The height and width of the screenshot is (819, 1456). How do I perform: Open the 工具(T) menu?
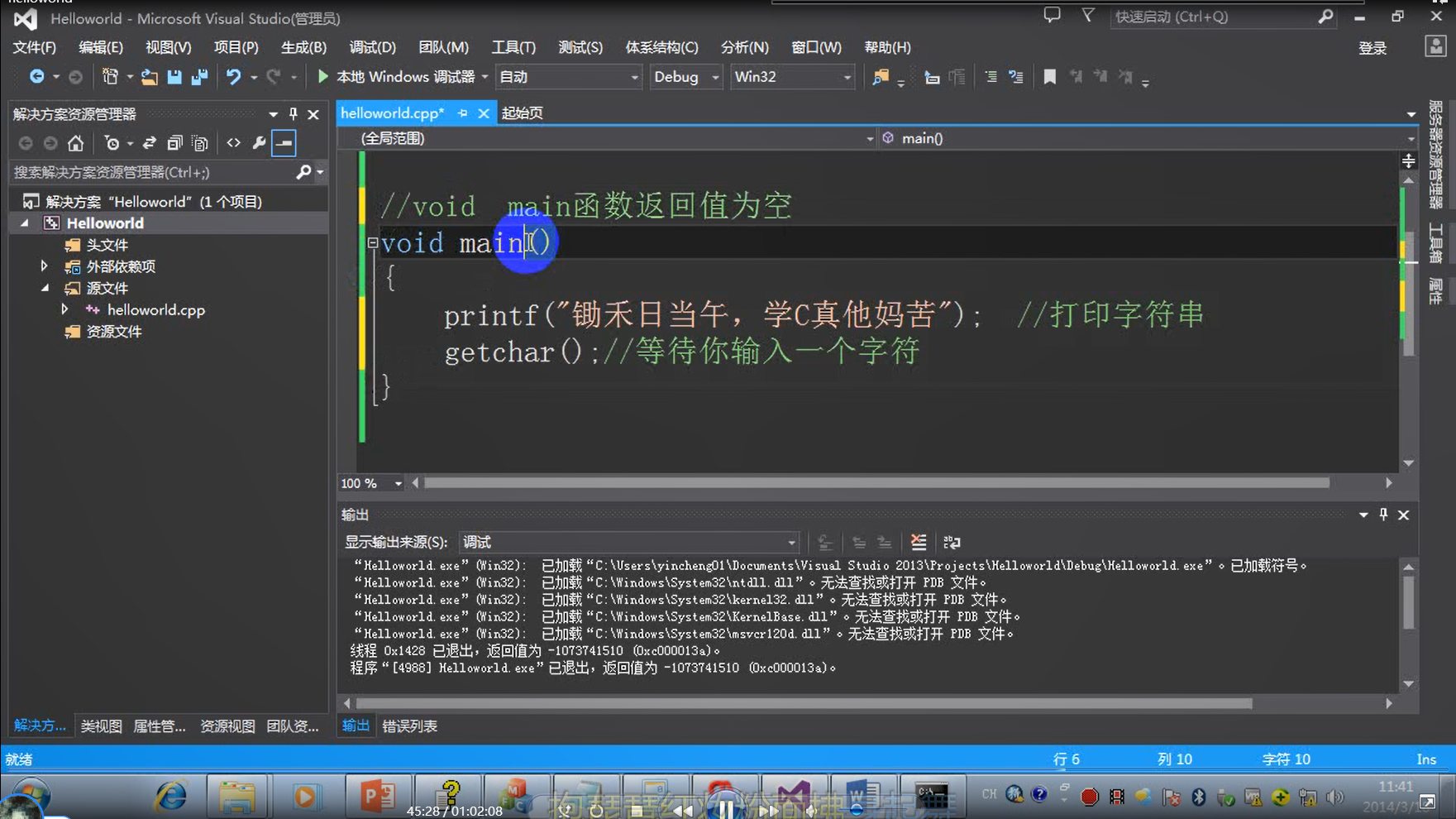513,47
